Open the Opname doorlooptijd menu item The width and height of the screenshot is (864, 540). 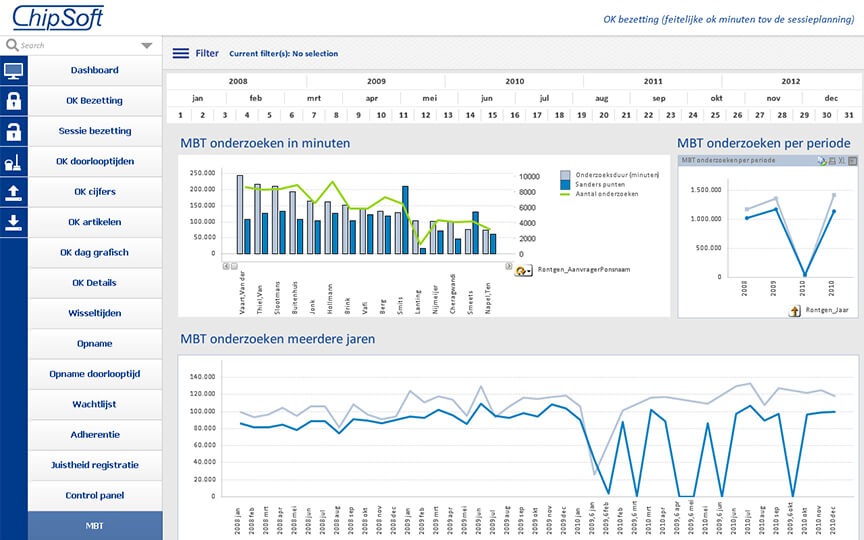click(x=95, y=374)
